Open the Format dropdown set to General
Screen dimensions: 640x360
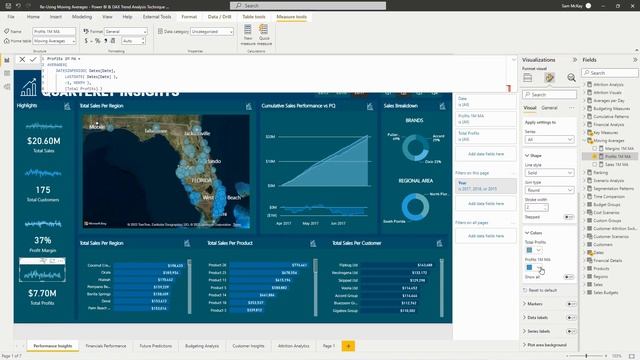click(x=126, y=31)
